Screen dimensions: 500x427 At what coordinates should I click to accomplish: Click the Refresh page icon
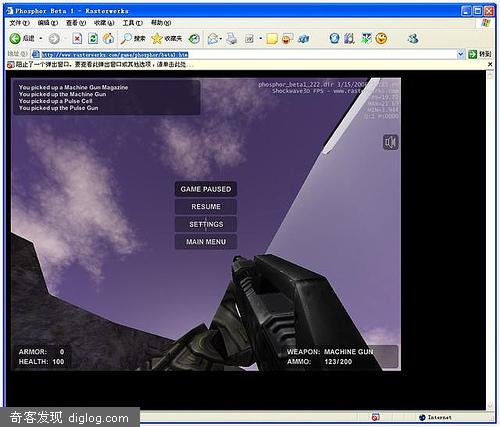(93, 39)
